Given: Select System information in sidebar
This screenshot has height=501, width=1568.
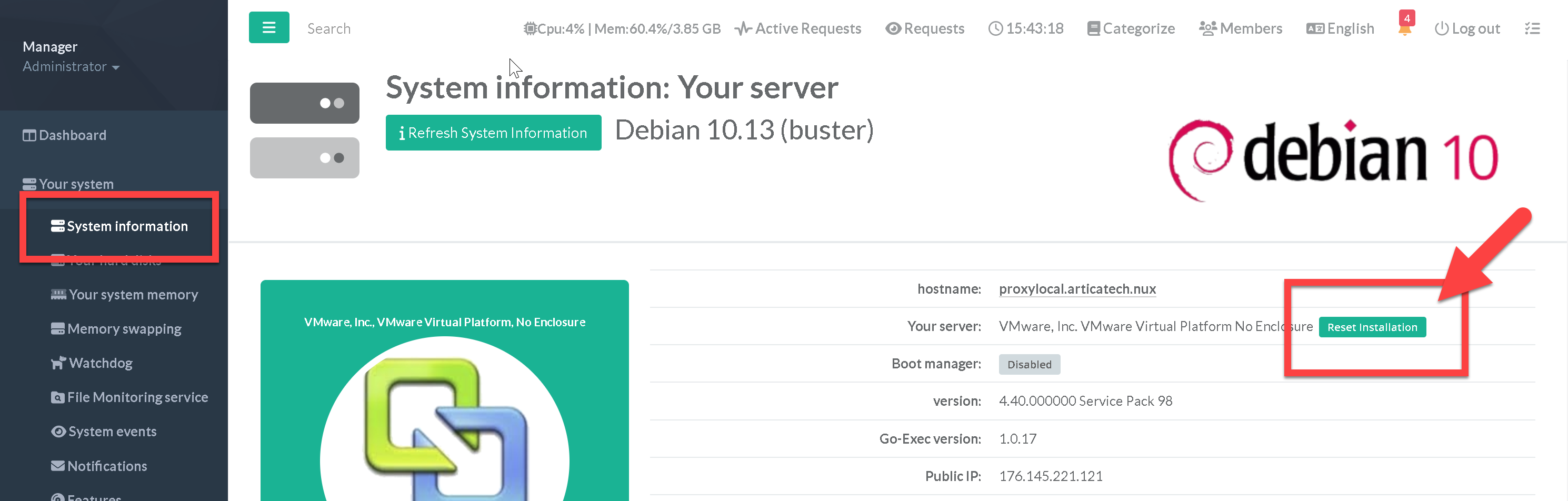Looking at the screenshot, I should pos(127,226).
